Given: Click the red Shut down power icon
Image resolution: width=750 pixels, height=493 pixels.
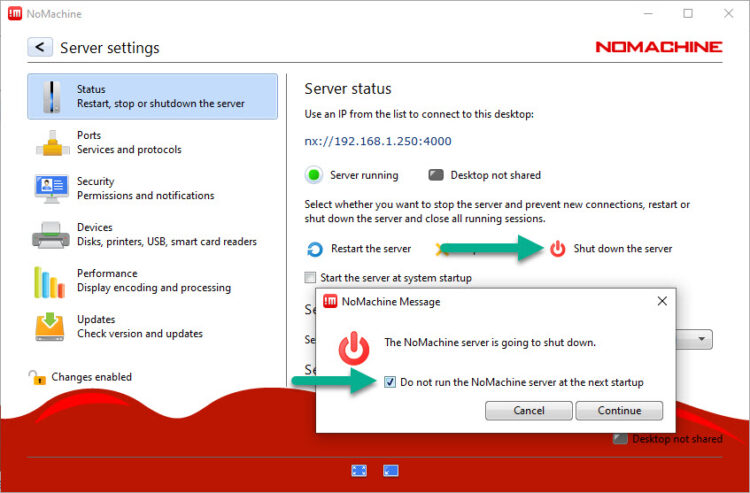Looking at the screenshot, I should [x=557, y=249].
